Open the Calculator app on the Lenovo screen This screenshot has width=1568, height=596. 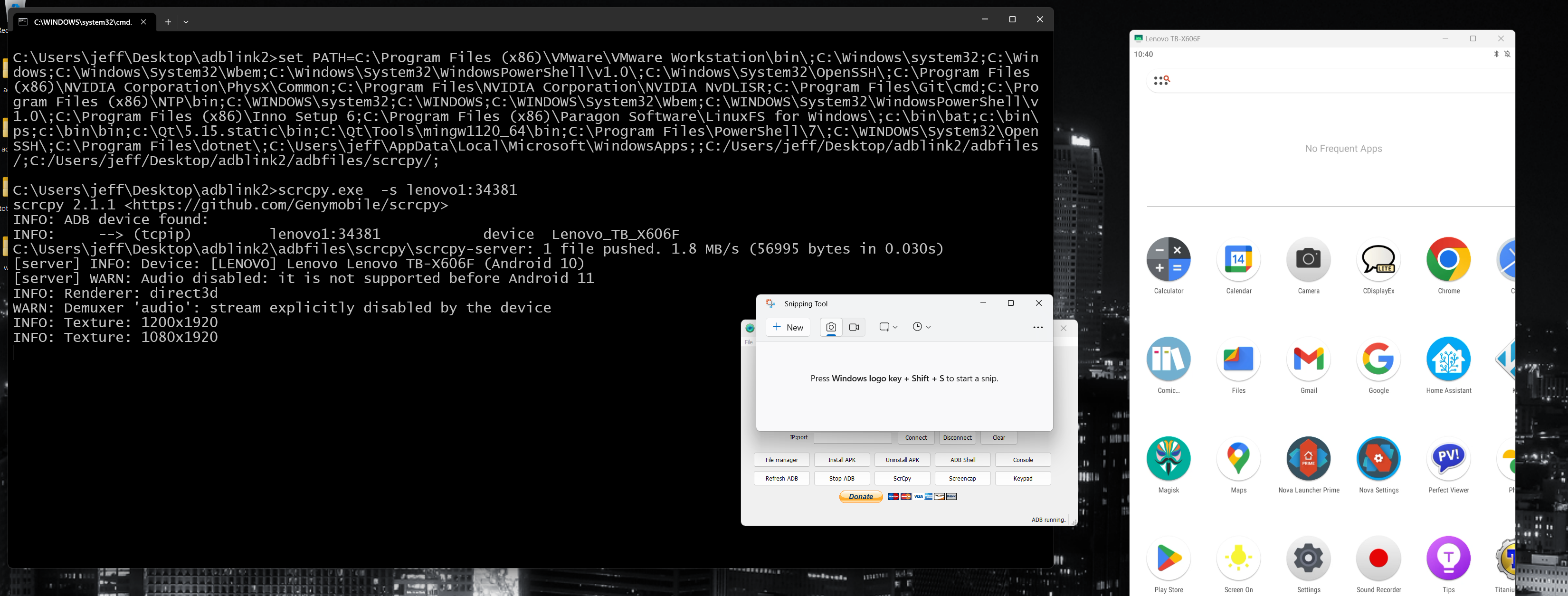tap(1168, 259)
